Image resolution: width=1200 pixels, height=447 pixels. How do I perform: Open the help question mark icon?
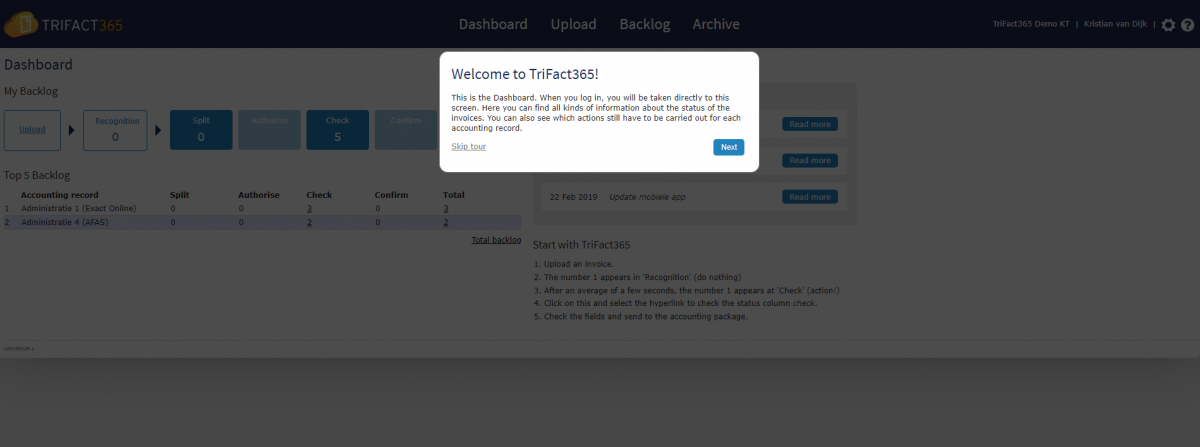pyautogui.click(x=1187, y=25)
